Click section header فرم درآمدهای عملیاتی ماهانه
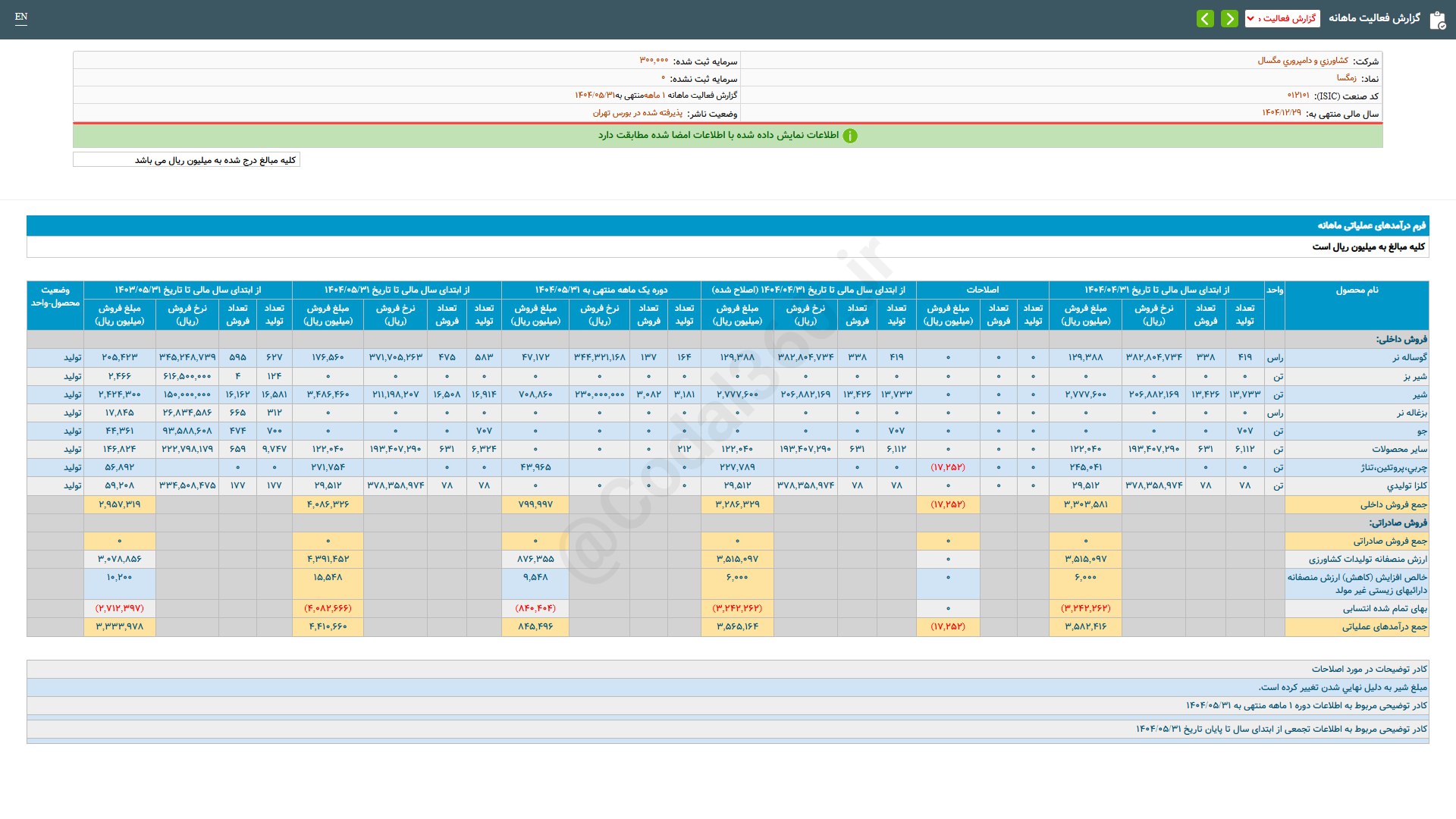 point(1371,225)
